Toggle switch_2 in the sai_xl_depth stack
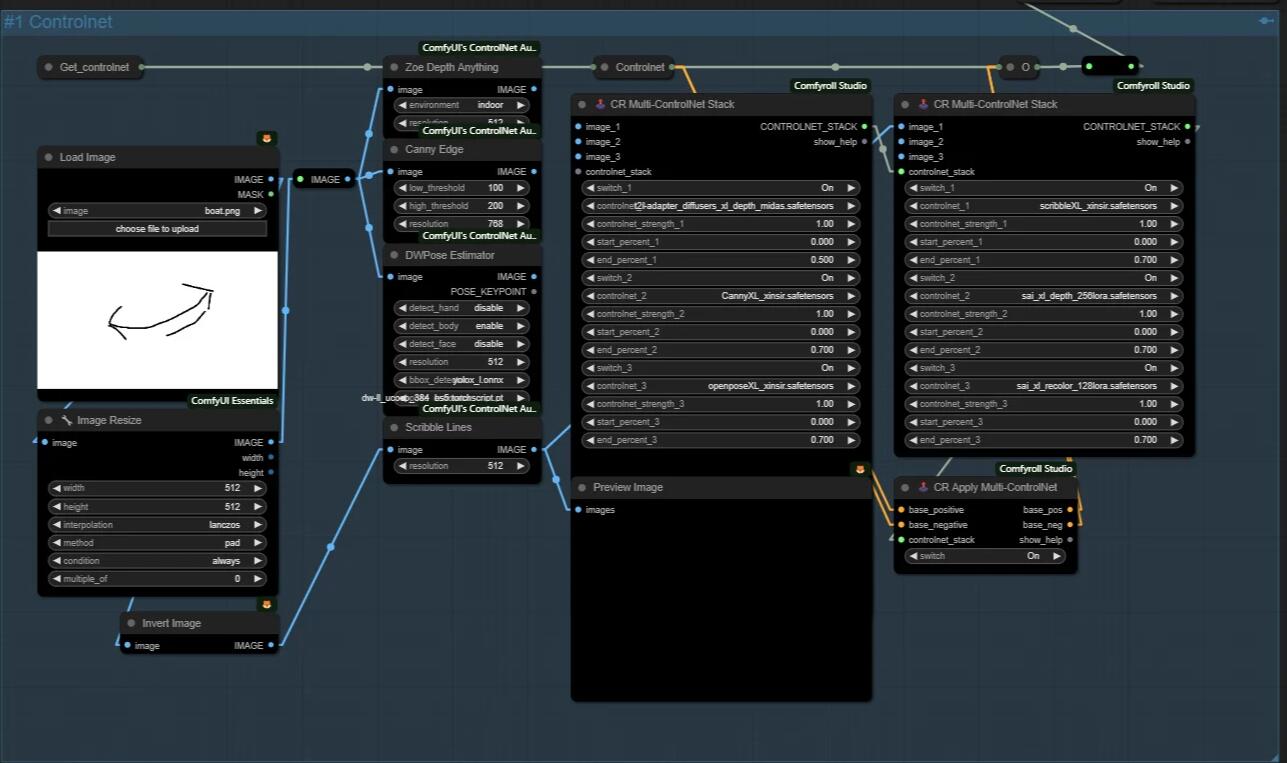Viewport: 1287px width, 763px height. [1044, 277]
